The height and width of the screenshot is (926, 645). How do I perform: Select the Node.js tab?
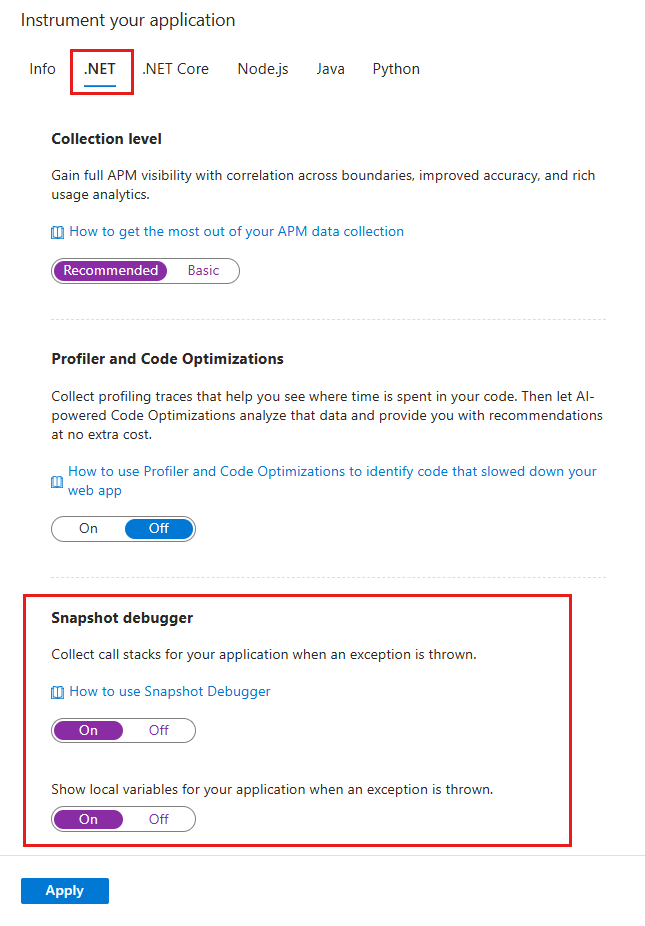[262, 69]
